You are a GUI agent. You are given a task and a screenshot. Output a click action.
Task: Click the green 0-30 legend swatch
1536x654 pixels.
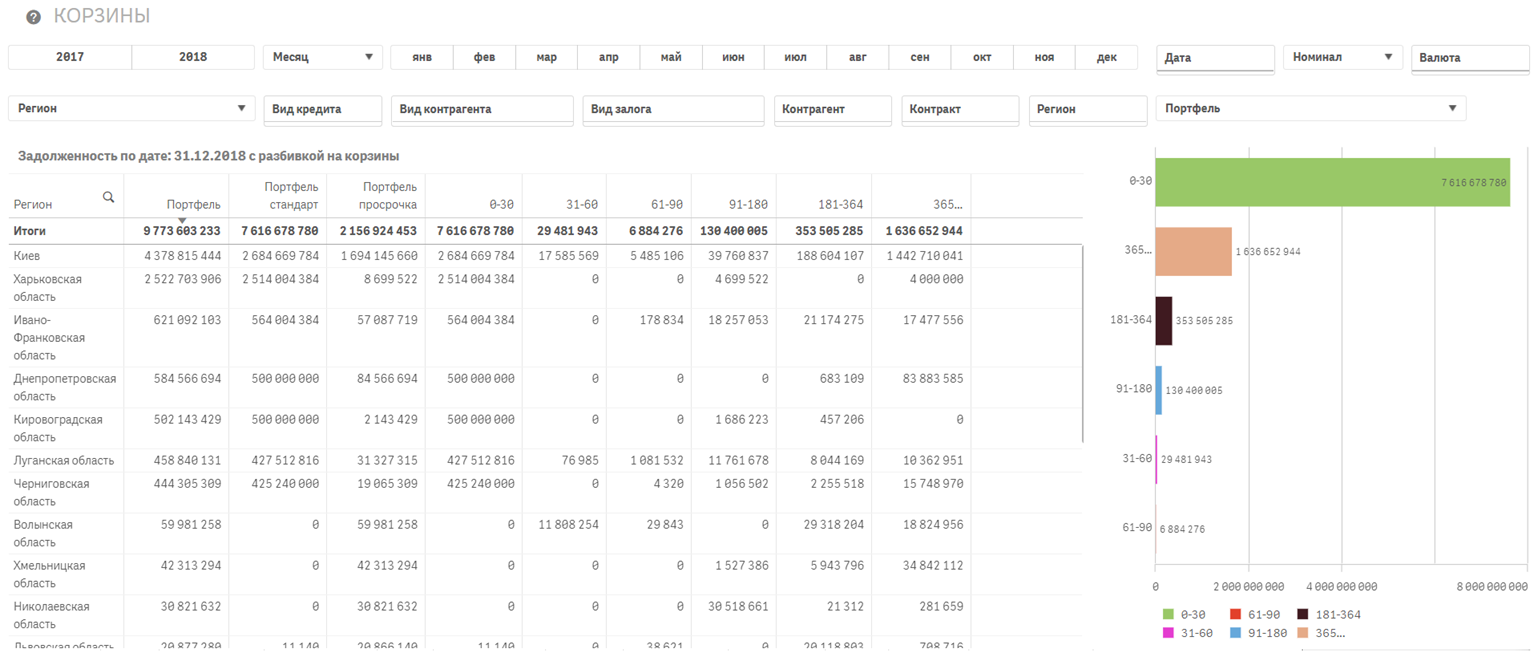coord(1167,614)
